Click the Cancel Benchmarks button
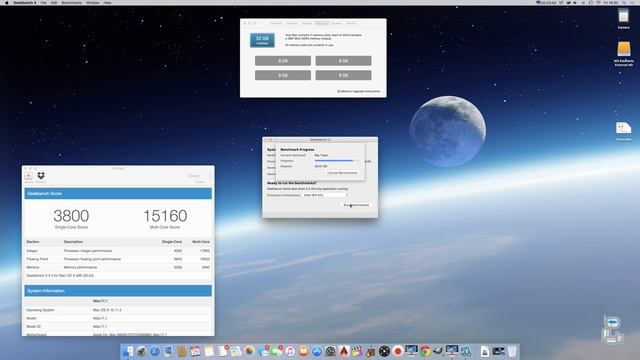 coord(342,173)
